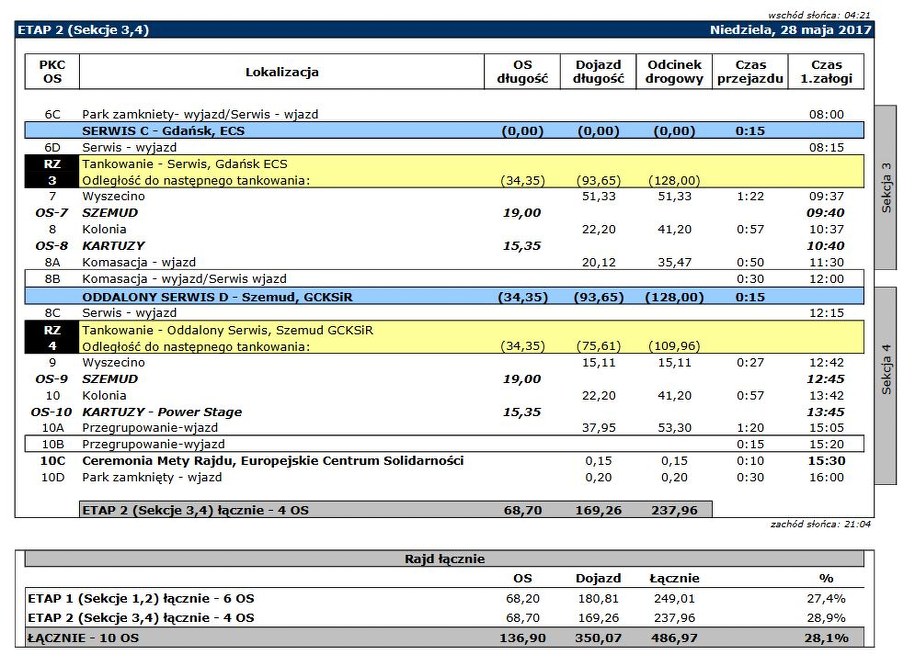Select the Sekcja 4 side tab
915x666 pixels.
point(886,369)
